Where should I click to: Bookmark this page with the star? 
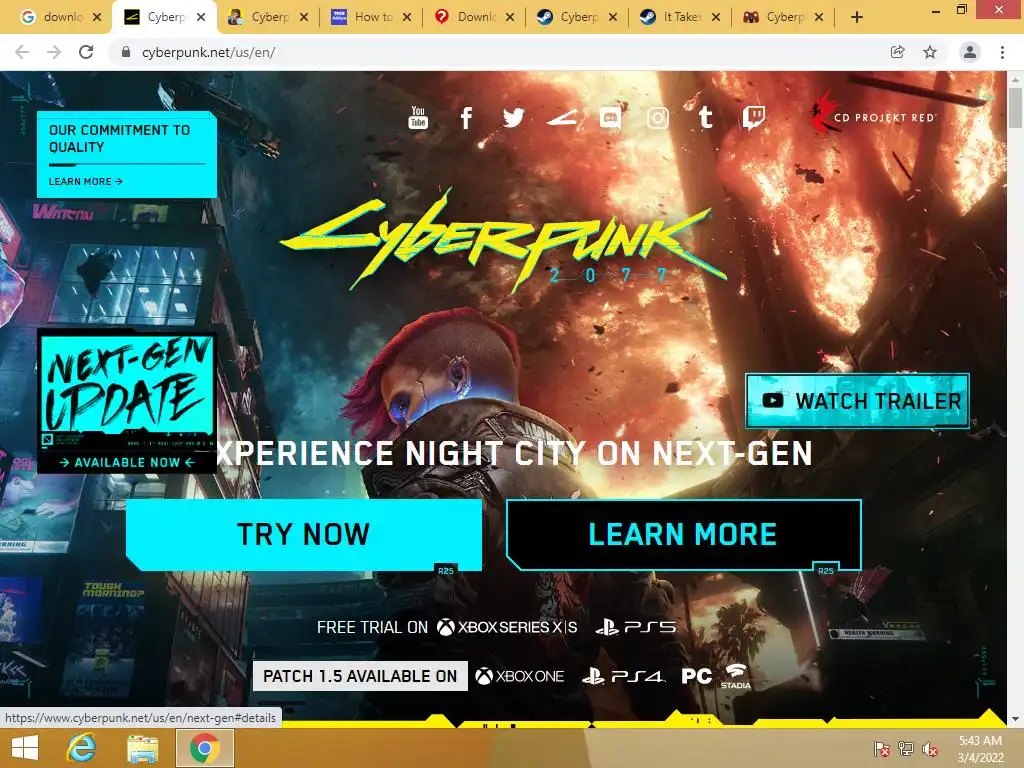click(930, 52)
